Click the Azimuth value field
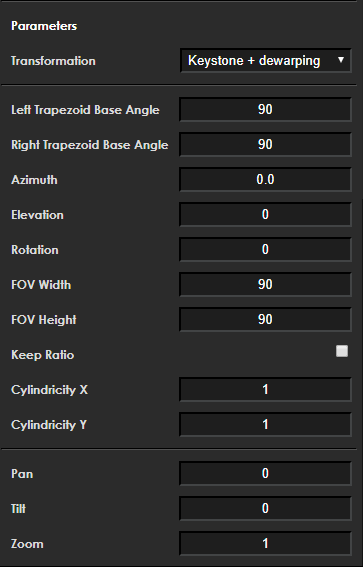 tap(265, 180)
